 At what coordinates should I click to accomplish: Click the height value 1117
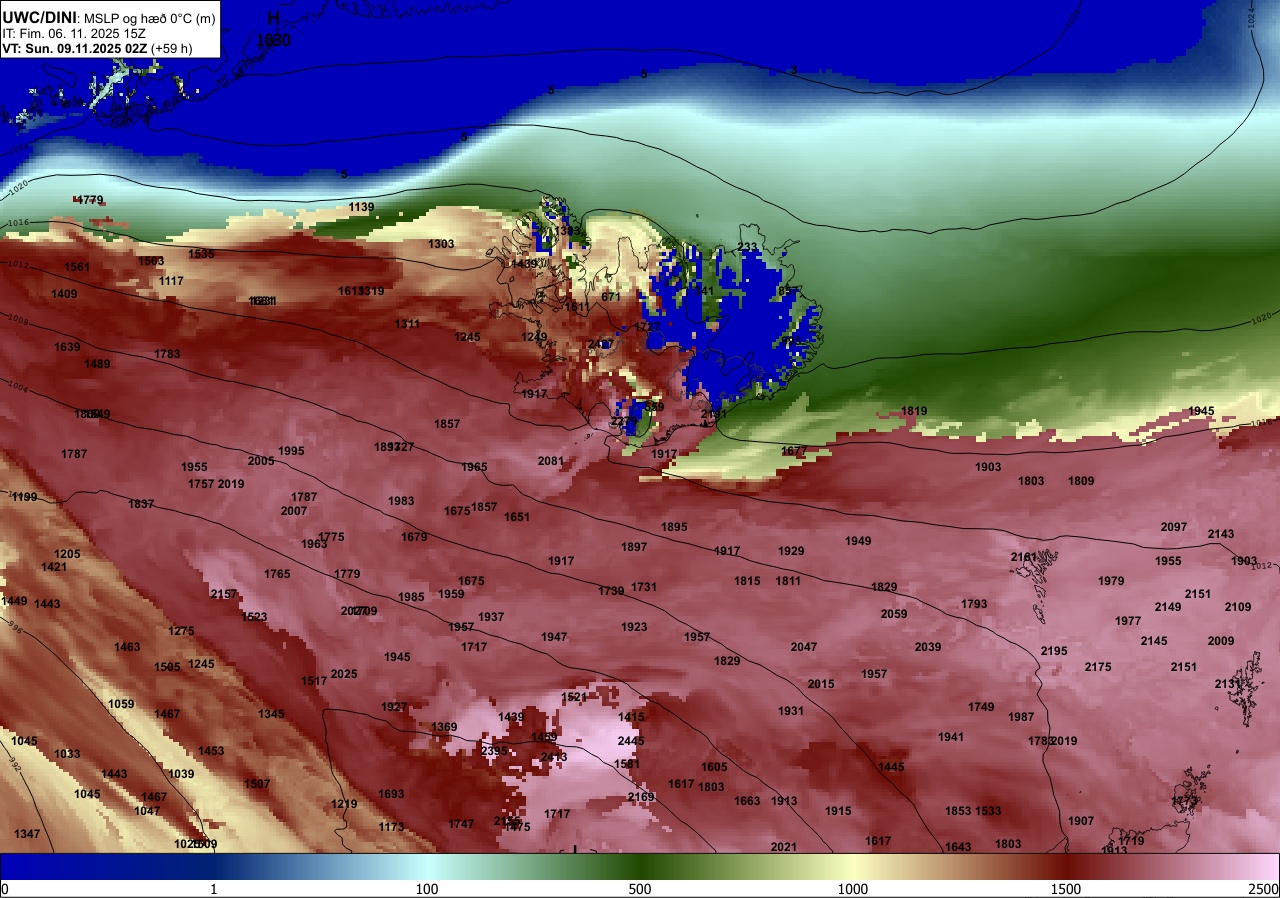pos(171,281)
